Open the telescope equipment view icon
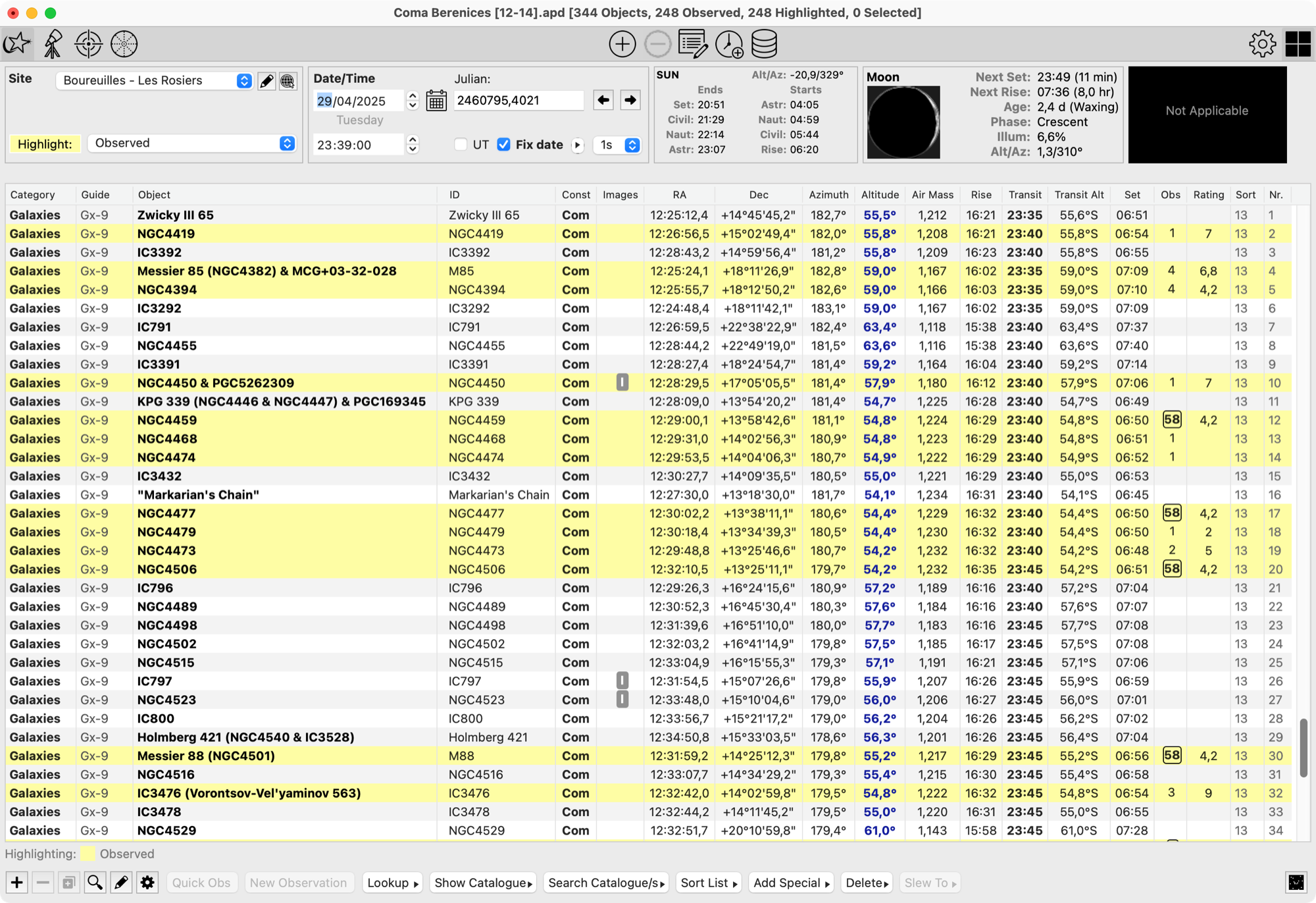Screen dimensions: 1316x903 (53, 44)
